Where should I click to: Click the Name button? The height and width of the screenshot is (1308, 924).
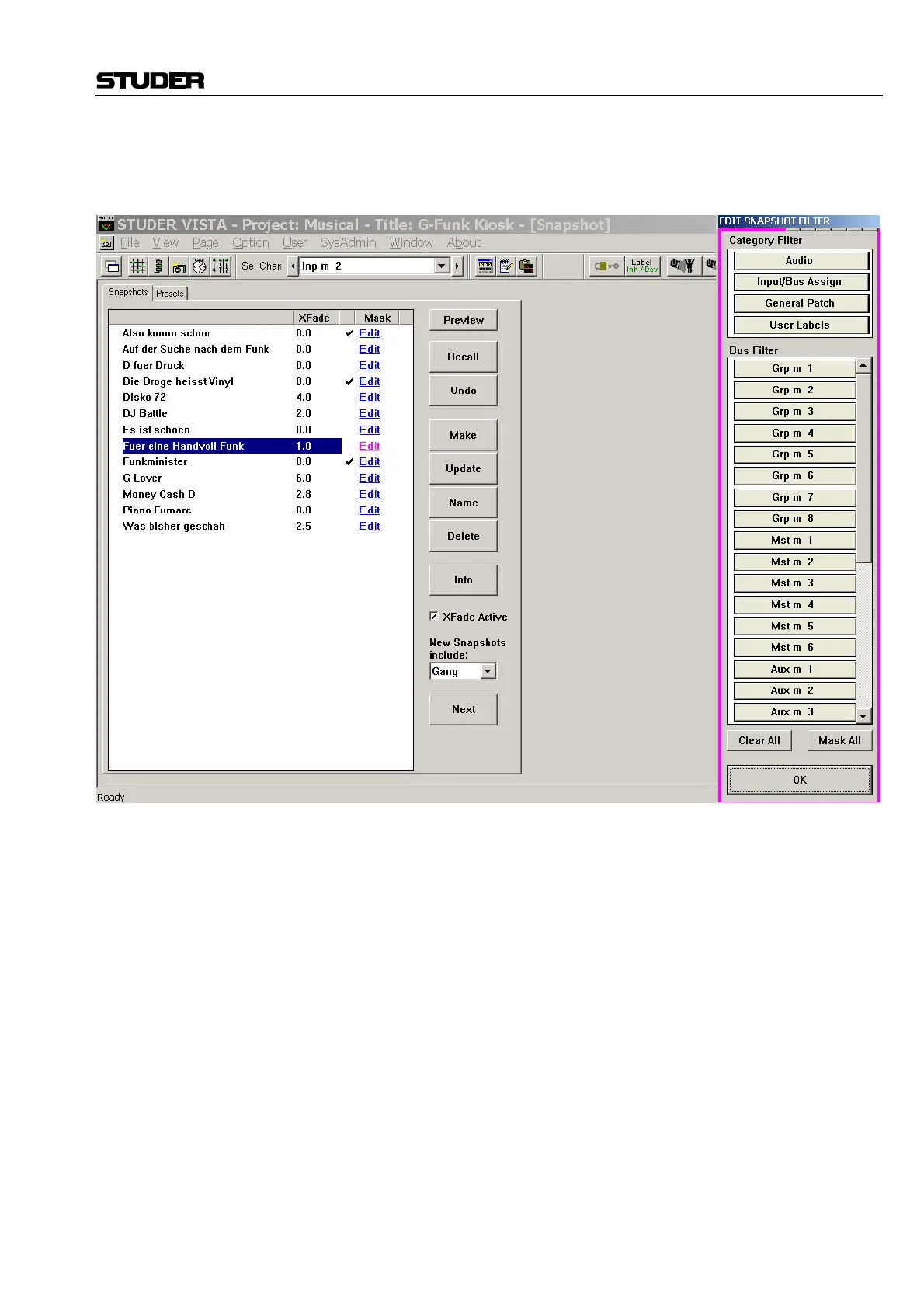pyautogui.click(x=464, y=503)
